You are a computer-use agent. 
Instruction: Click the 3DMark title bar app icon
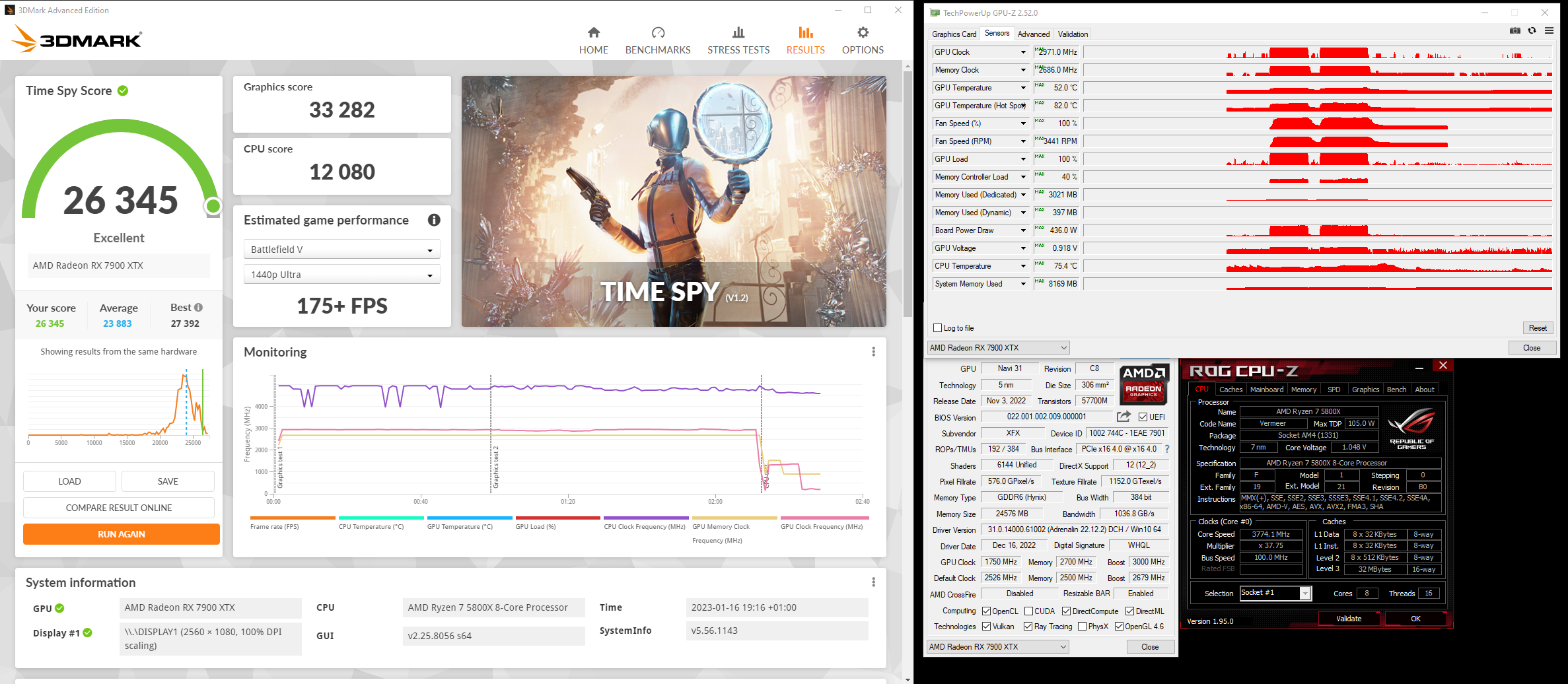(10, 10)
